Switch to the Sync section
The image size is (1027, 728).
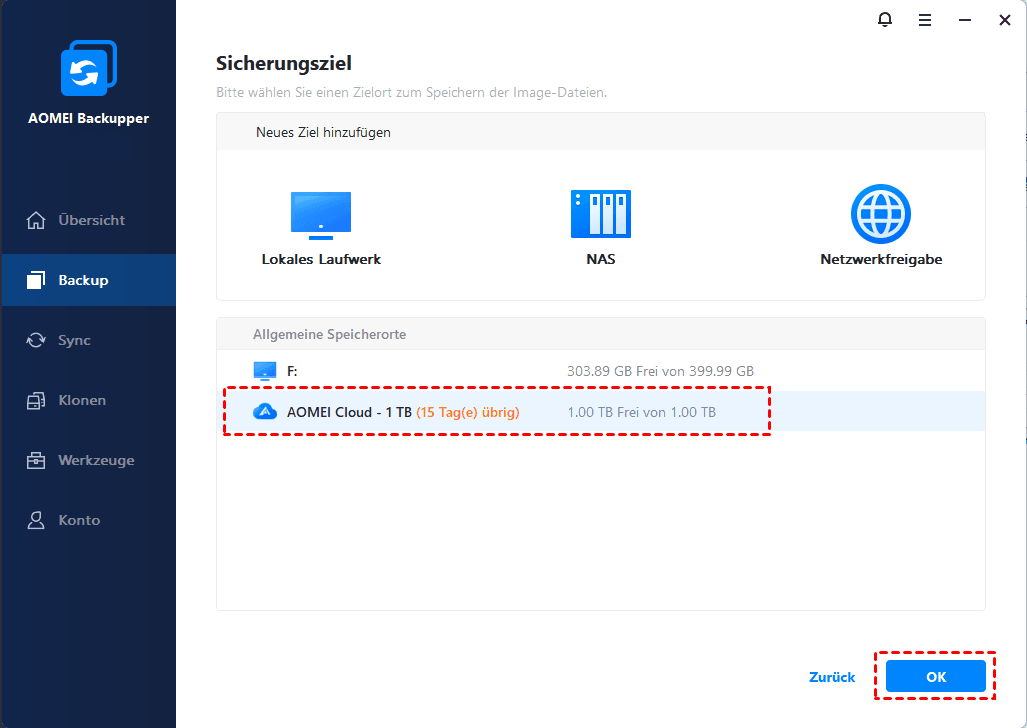coord(88,340)
